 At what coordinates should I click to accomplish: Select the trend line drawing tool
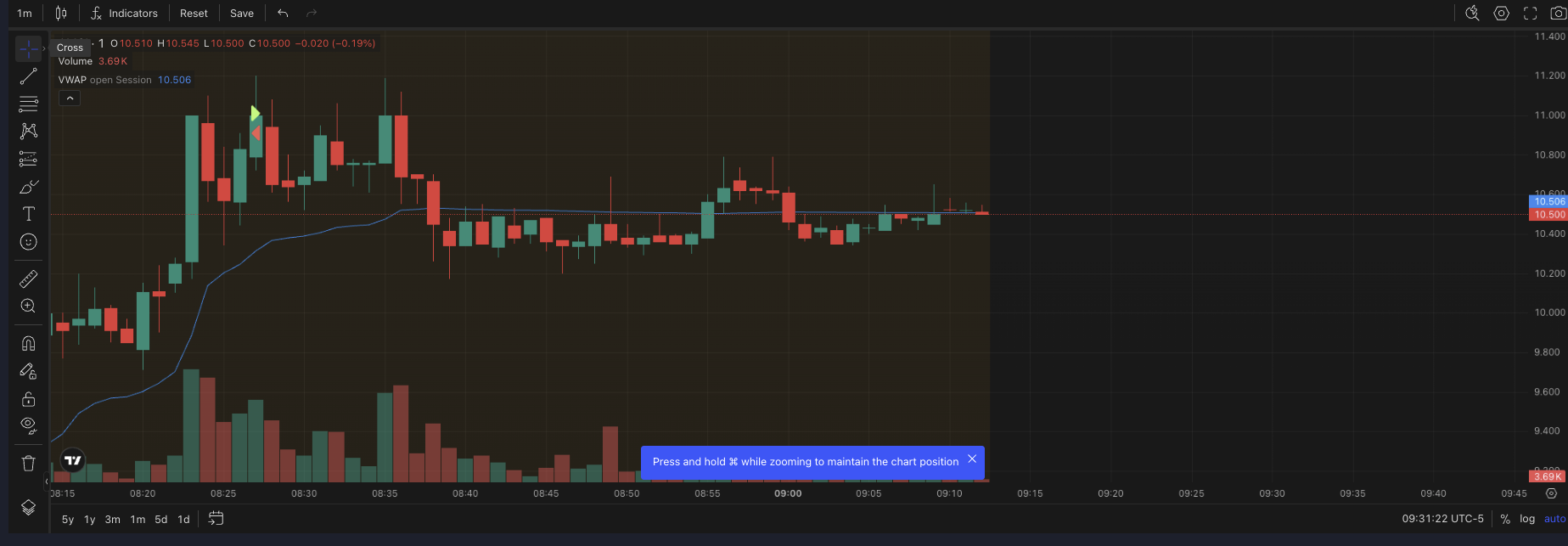click(x=28, y=77)
